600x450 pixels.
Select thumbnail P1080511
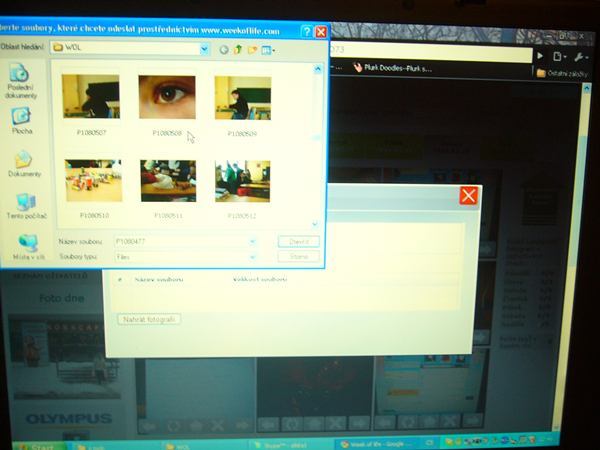click(x=168, y=189)
